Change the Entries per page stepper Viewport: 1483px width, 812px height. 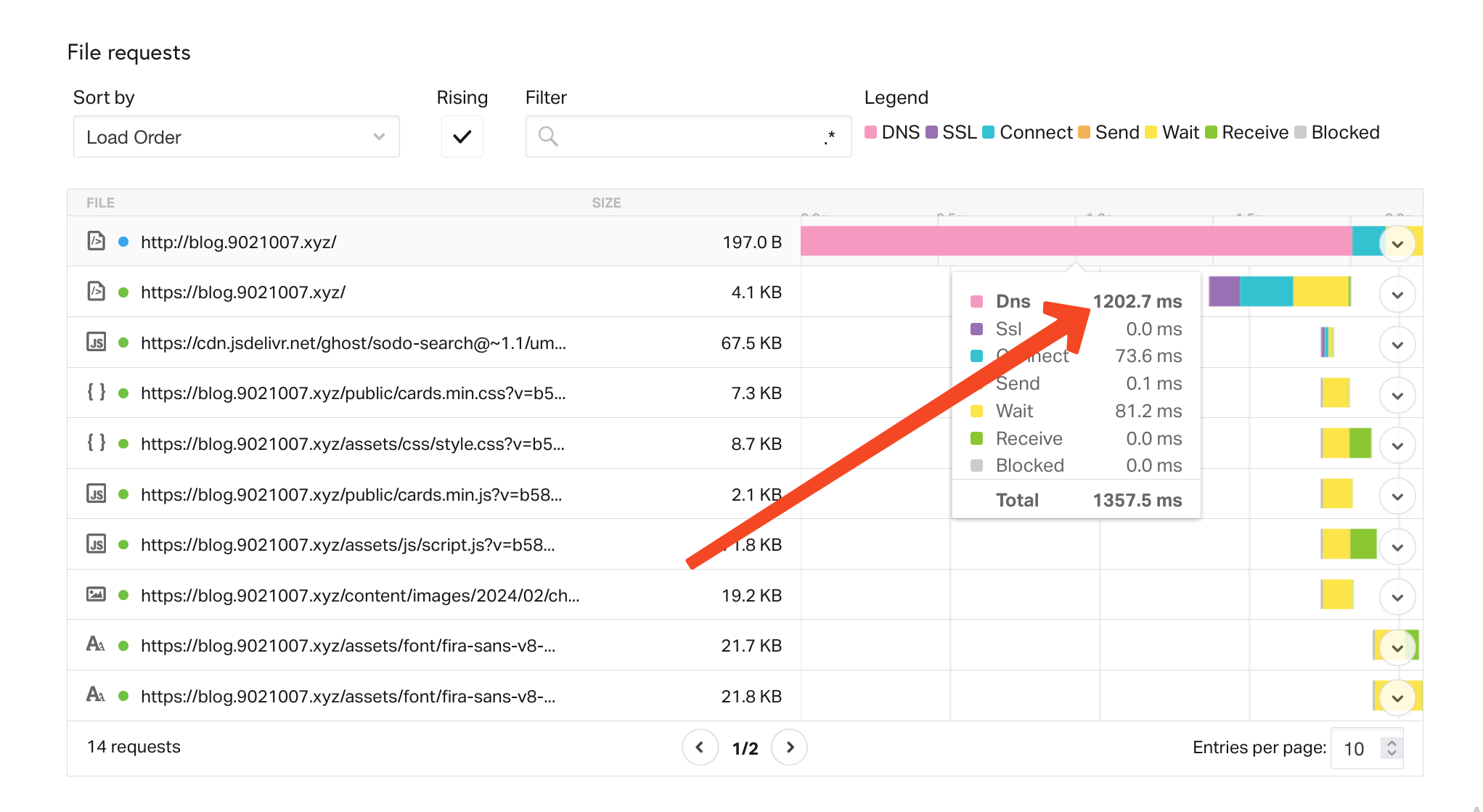pos(1391,748)
